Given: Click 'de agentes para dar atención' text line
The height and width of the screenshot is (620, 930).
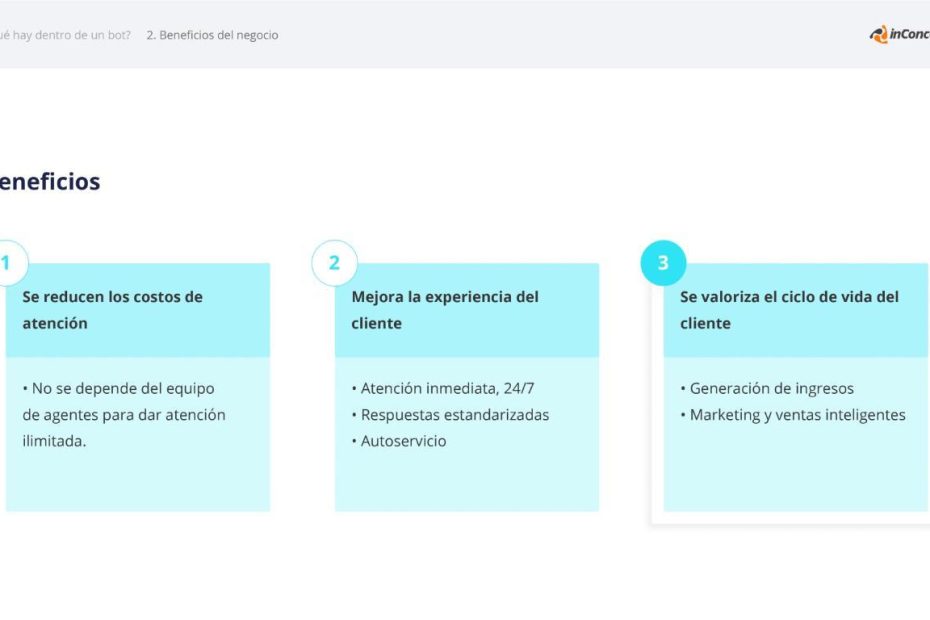Looking at the screenshot, I should pyautogui.click(x=124, y=415).
